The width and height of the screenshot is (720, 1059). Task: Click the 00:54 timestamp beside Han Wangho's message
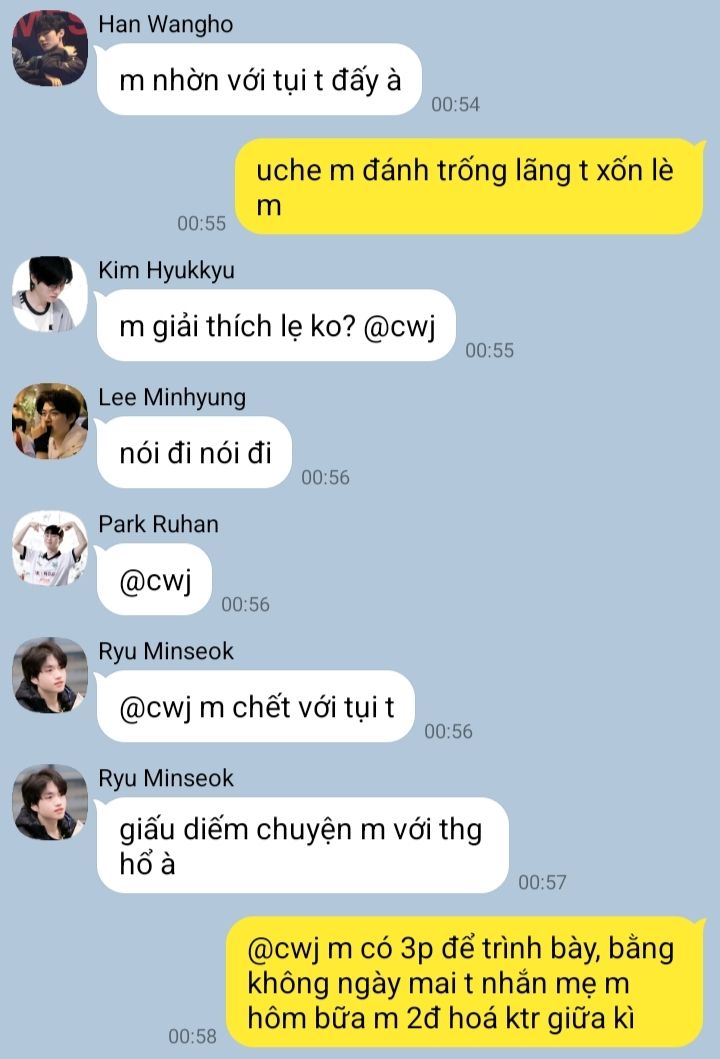(456, 104)
